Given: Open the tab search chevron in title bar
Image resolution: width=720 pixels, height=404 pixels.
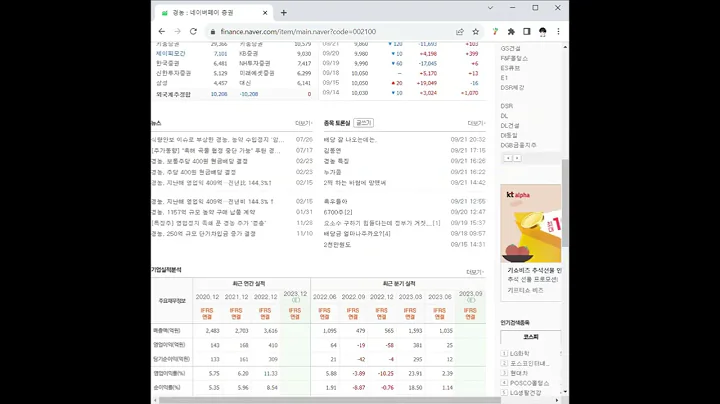Looking at the screenshot, I should 490,8.
